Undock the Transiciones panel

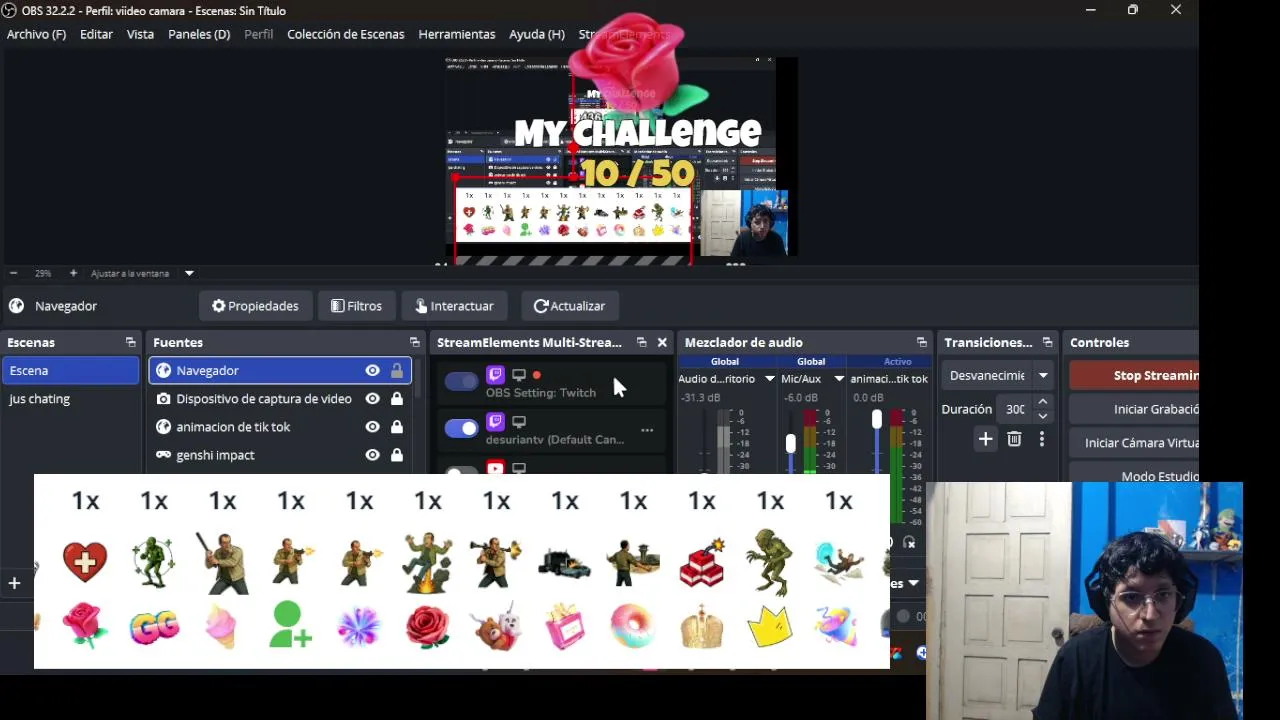click(x=1047, y=342)
